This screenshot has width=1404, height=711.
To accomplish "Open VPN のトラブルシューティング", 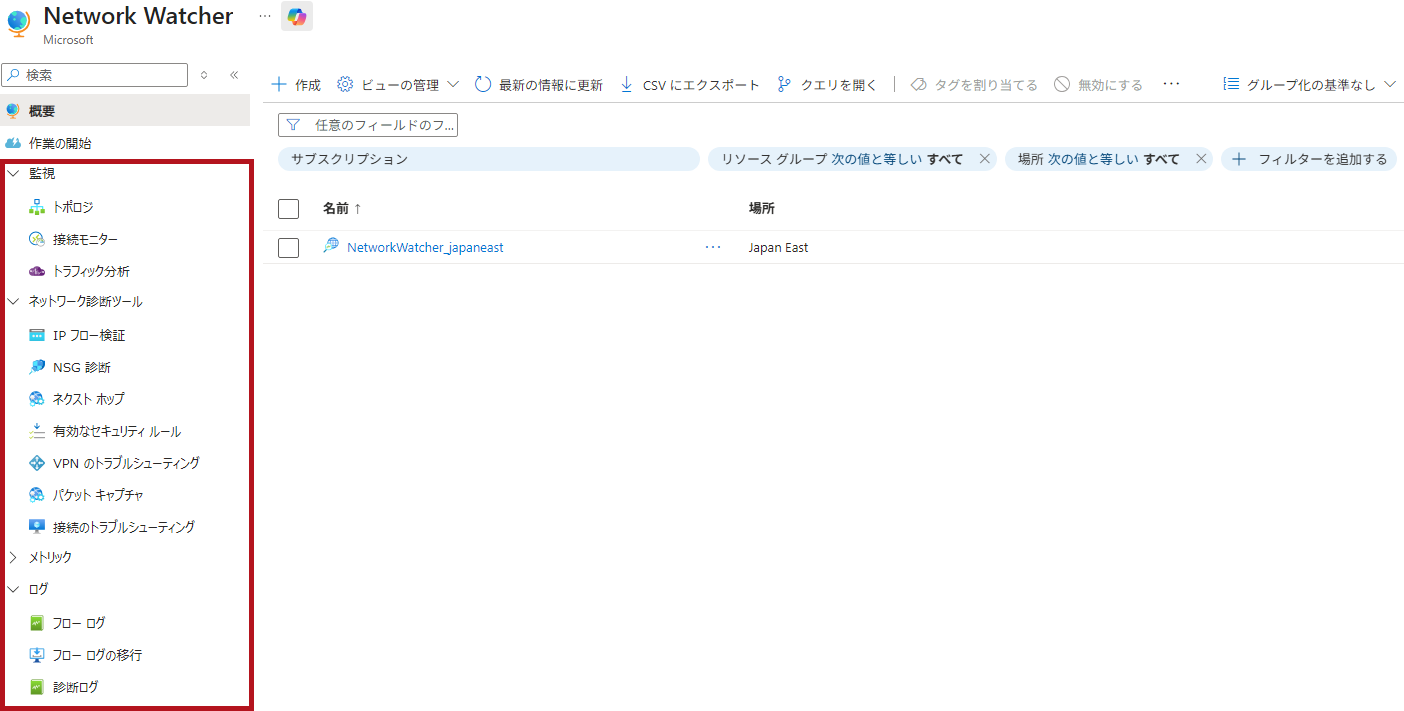I will click(126, 463).
